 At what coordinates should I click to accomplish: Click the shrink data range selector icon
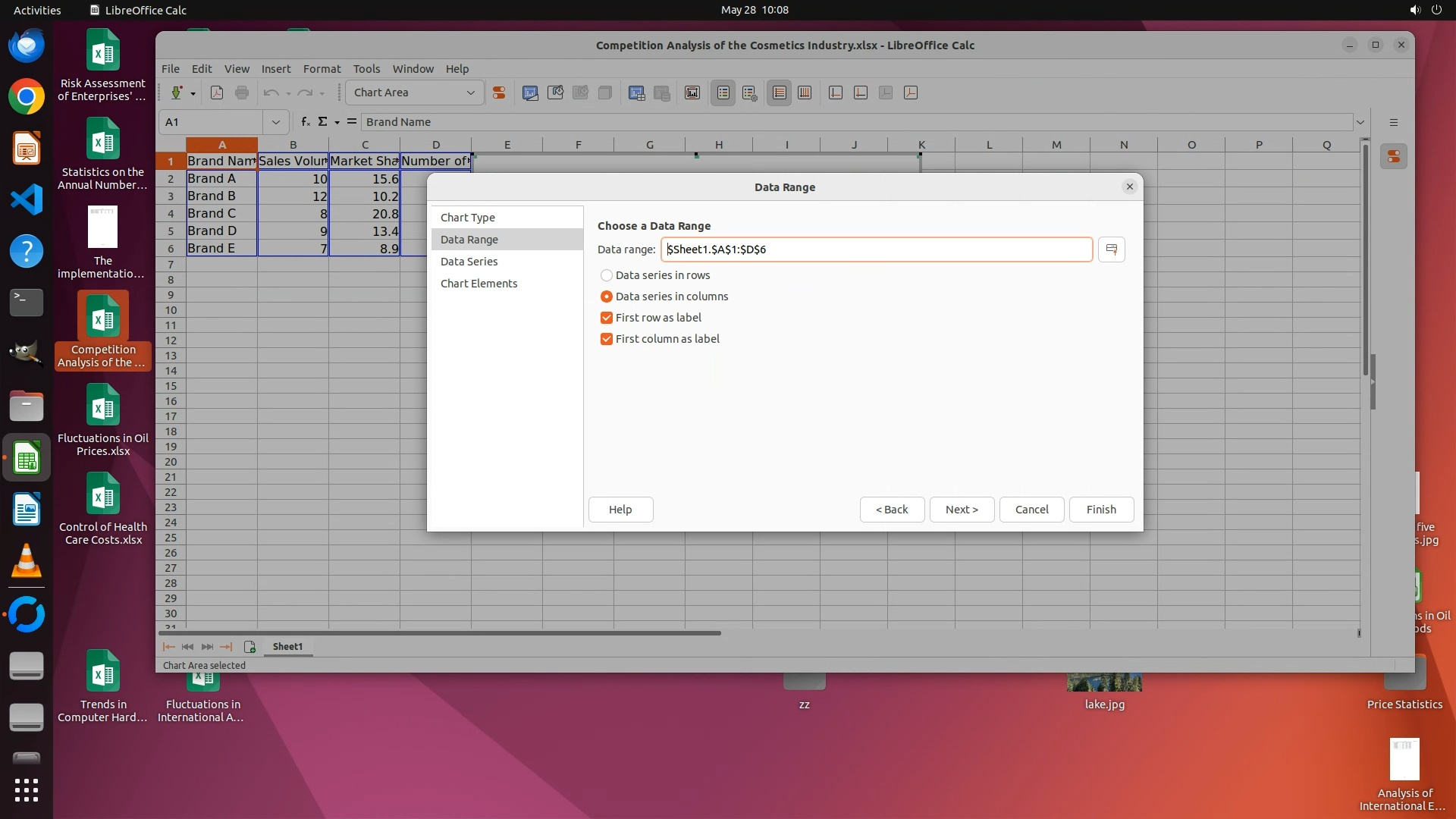coord(1111,249)
